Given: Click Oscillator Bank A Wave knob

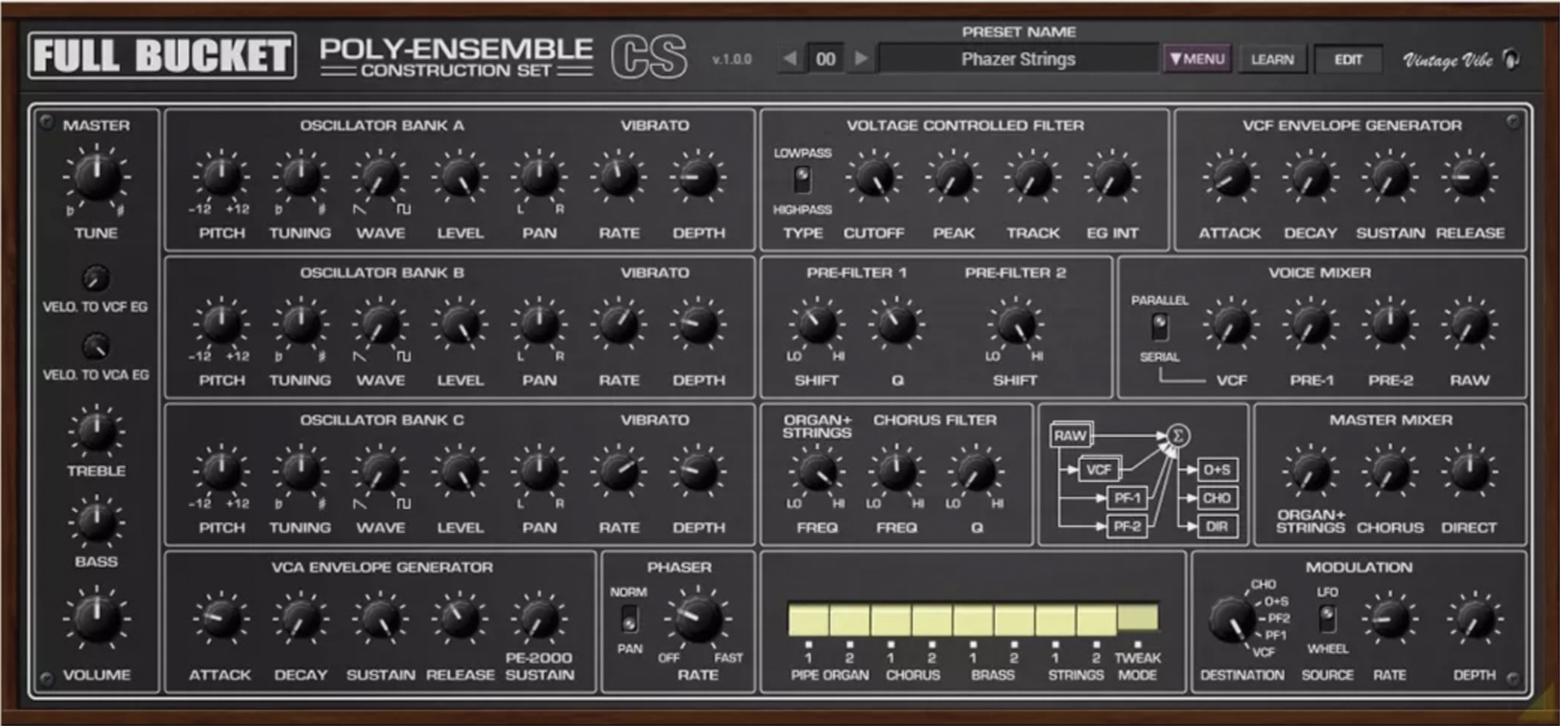Looking at the screenshot, I should (x=381, y=177).
